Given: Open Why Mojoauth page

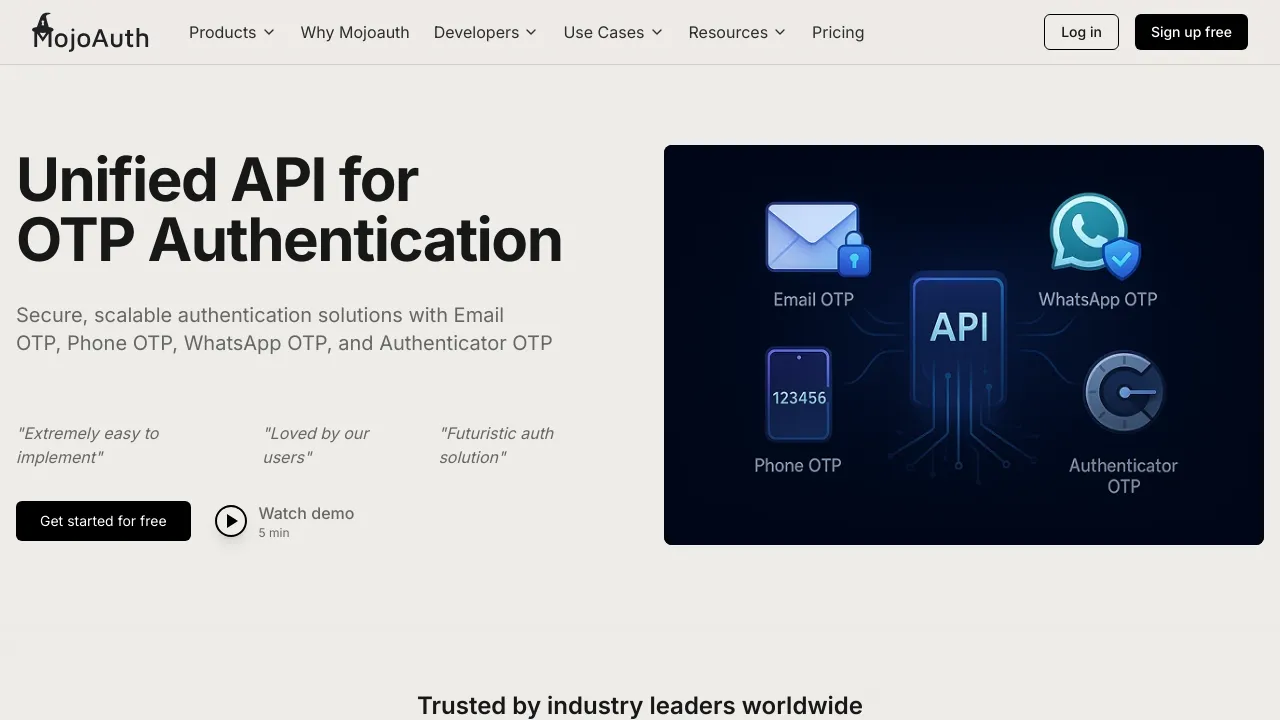Looking at the screenshot, I should click(x=355, y=32).
